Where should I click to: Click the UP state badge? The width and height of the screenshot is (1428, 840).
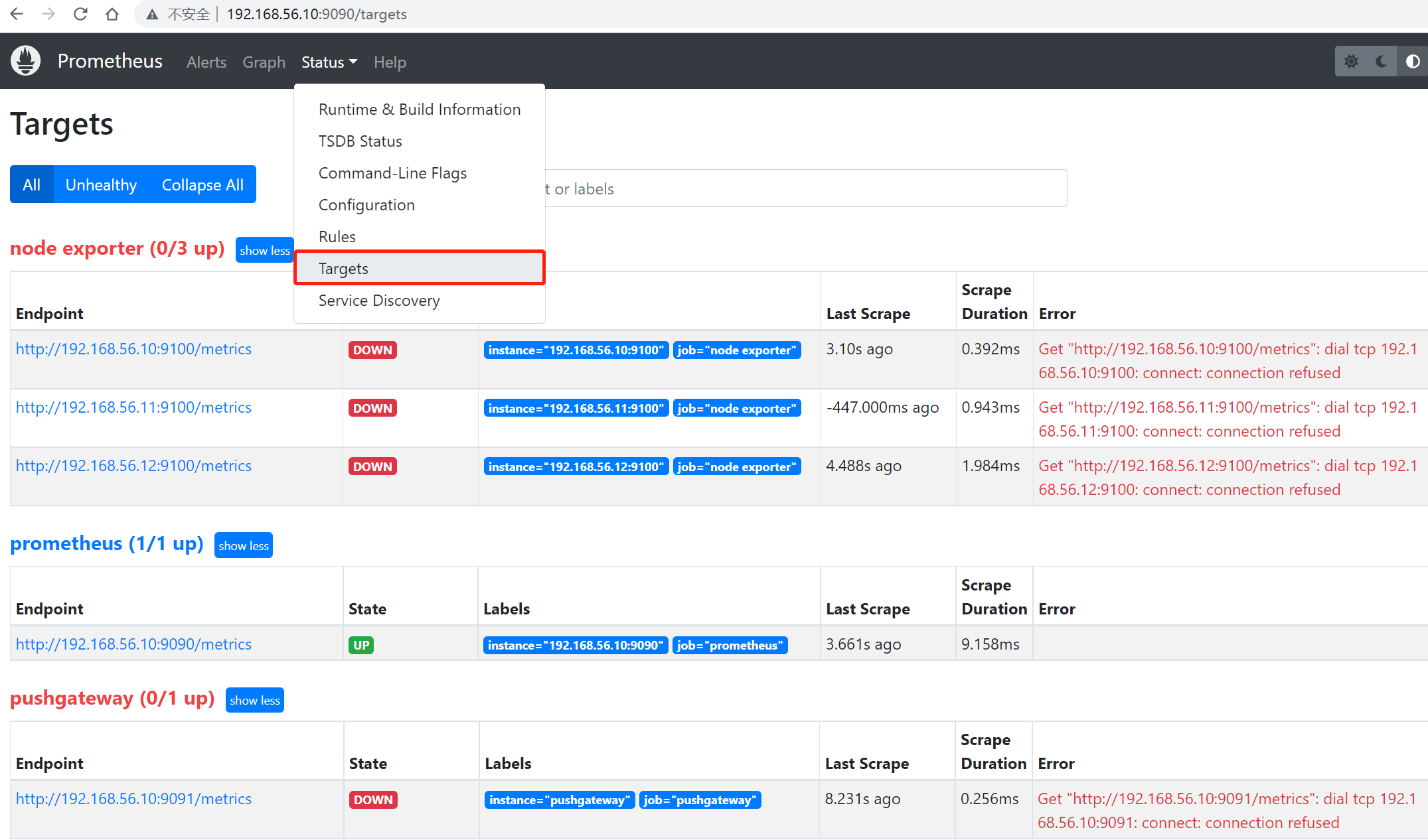click(x=361, y=645)
